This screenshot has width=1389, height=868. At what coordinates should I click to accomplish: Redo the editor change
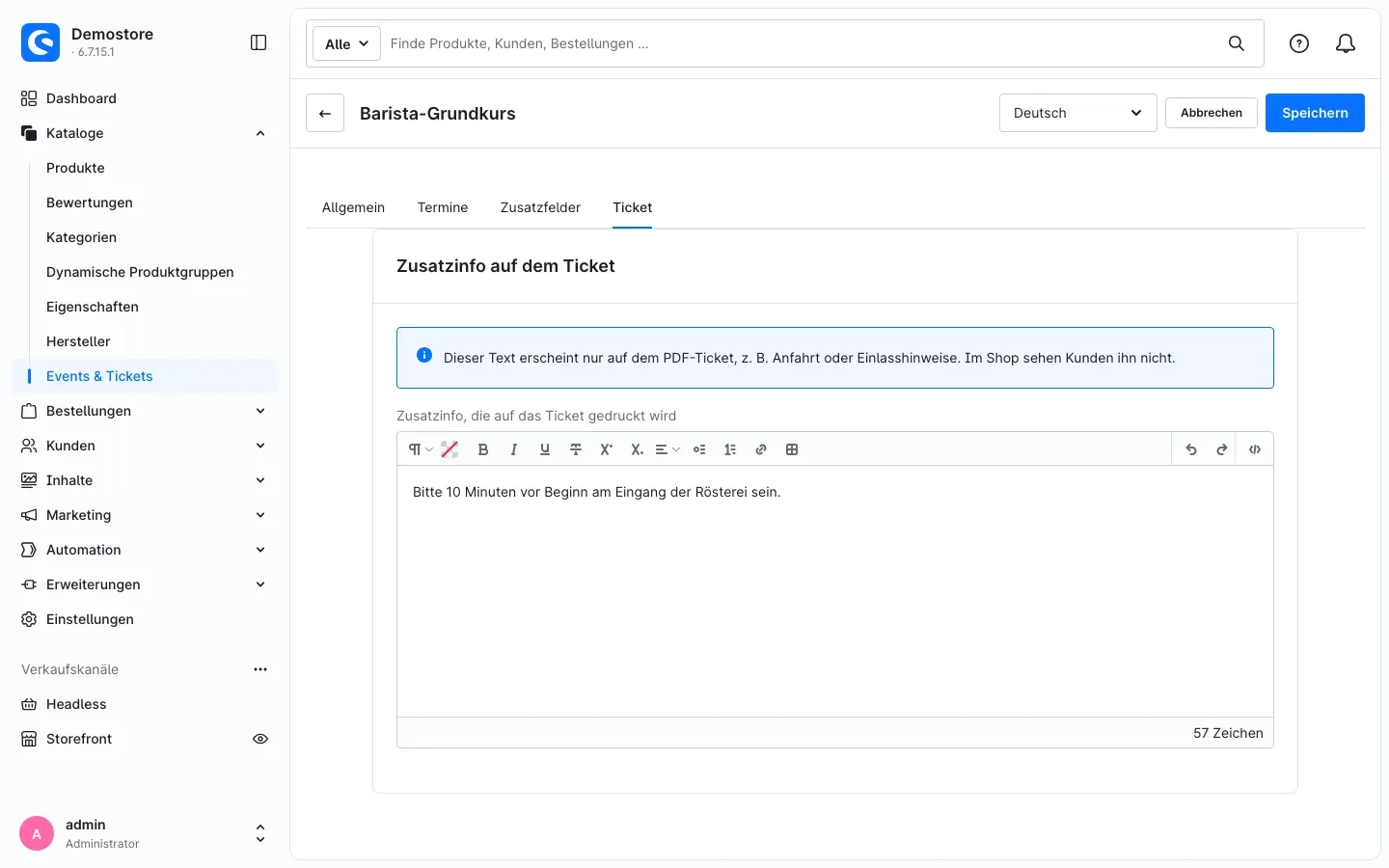pos(1222,449)
